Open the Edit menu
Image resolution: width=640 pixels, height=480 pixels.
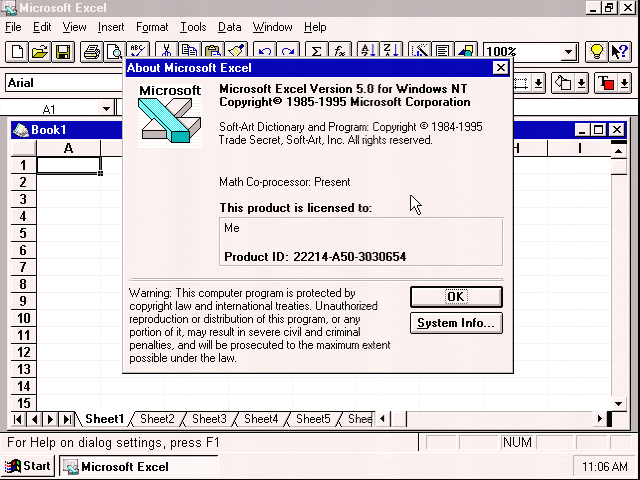(x=42, y=27)
